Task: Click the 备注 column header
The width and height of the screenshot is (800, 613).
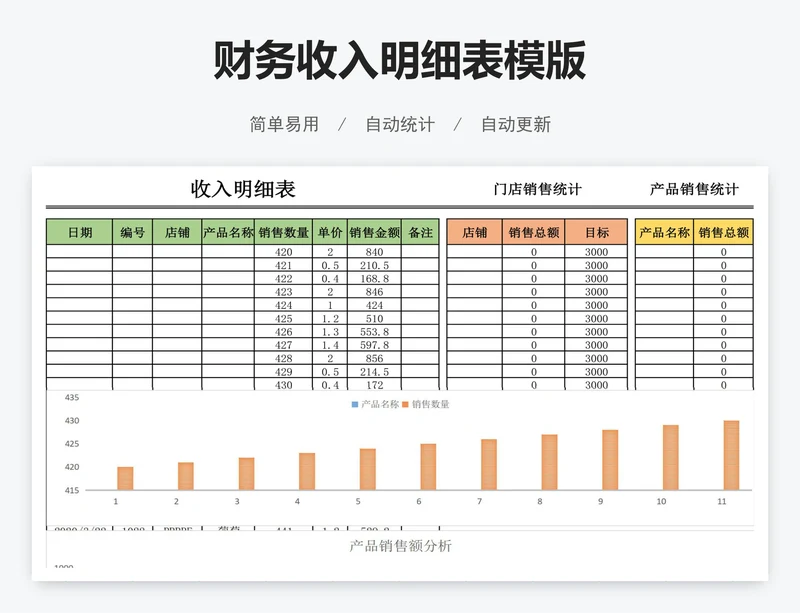Action: (420, 232)
